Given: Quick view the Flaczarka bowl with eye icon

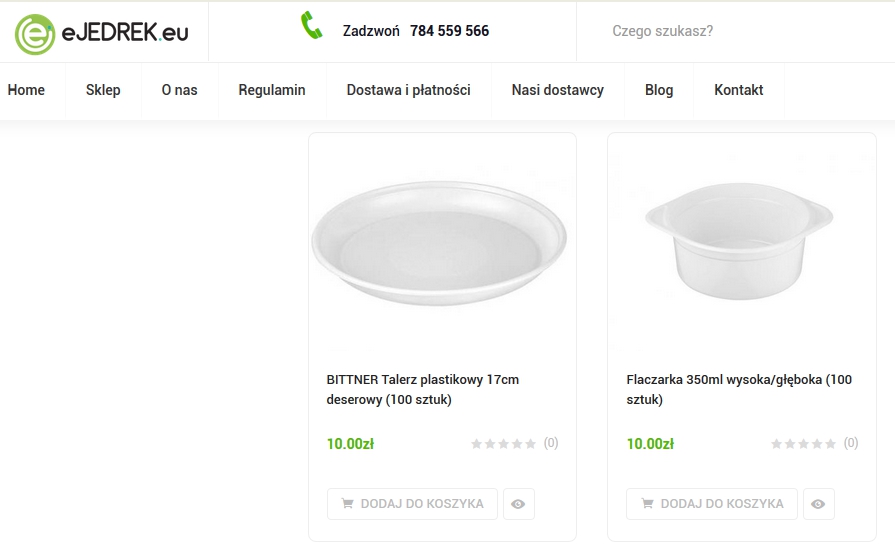Looking at the screenshot, I should 818,504.
